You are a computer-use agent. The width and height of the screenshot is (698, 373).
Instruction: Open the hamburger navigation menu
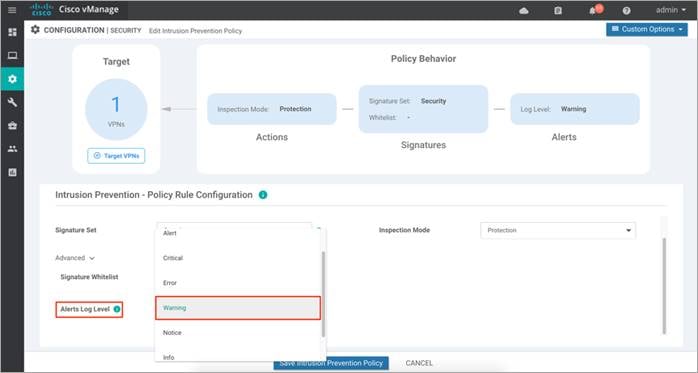coord(12,10)
